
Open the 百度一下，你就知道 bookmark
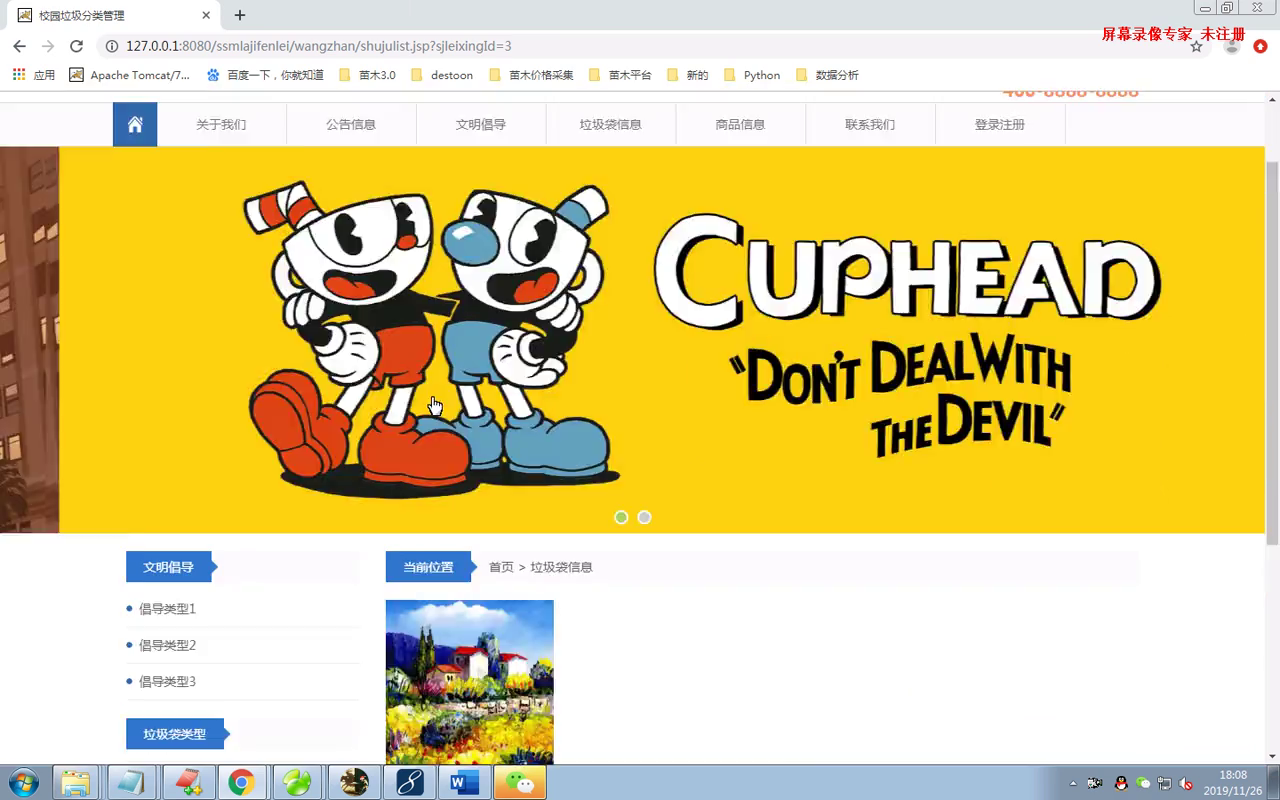click(x=265, y=75)
